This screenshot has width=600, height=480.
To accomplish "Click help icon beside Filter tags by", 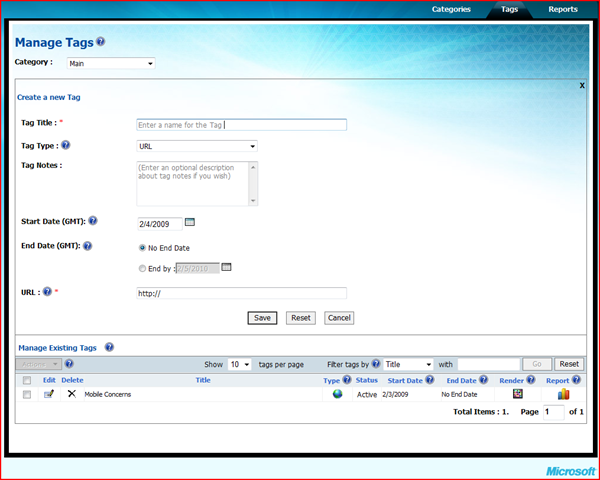I will (376, 364).
